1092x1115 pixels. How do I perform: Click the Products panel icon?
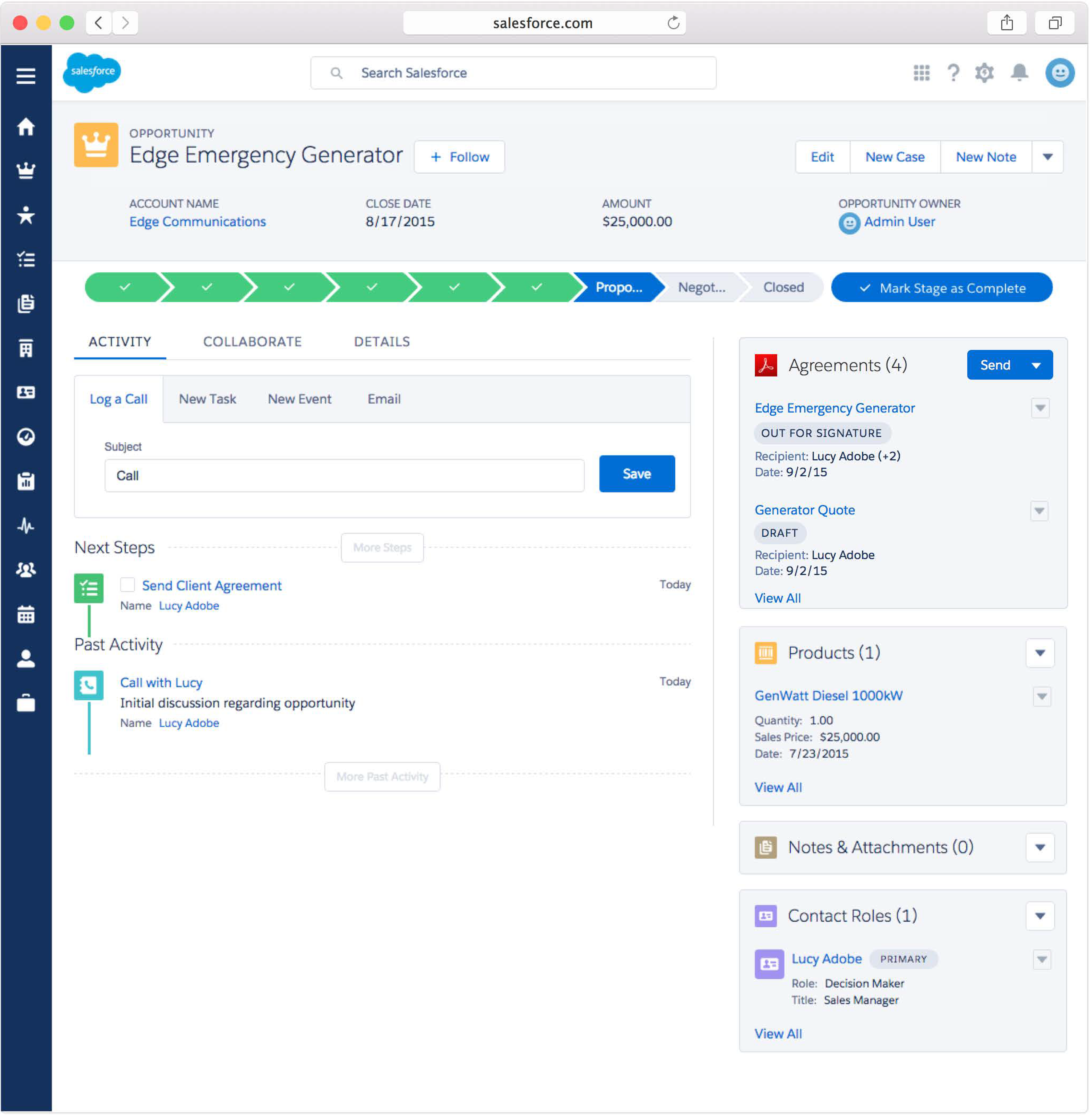[x=766, y=653]
